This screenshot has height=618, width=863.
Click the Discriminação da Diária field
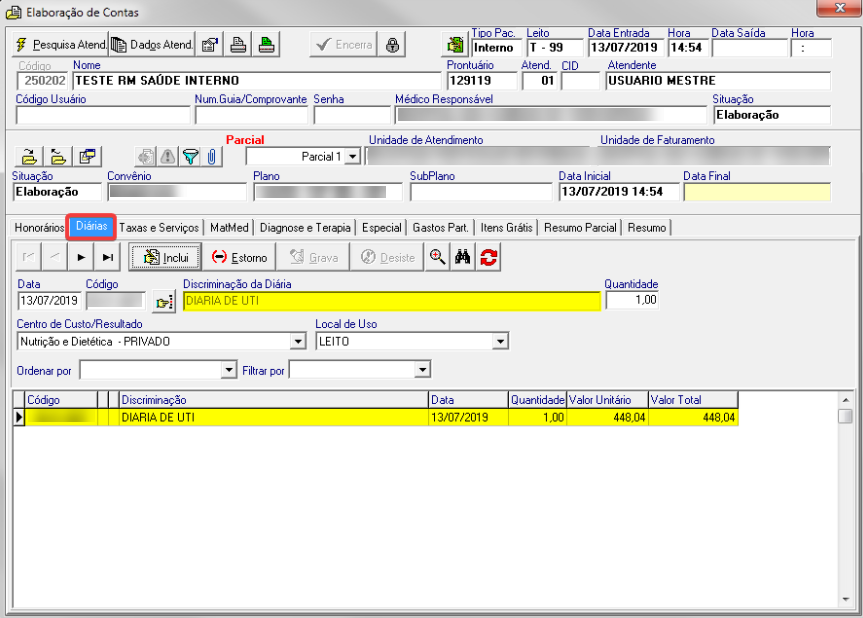pos(391,301)
